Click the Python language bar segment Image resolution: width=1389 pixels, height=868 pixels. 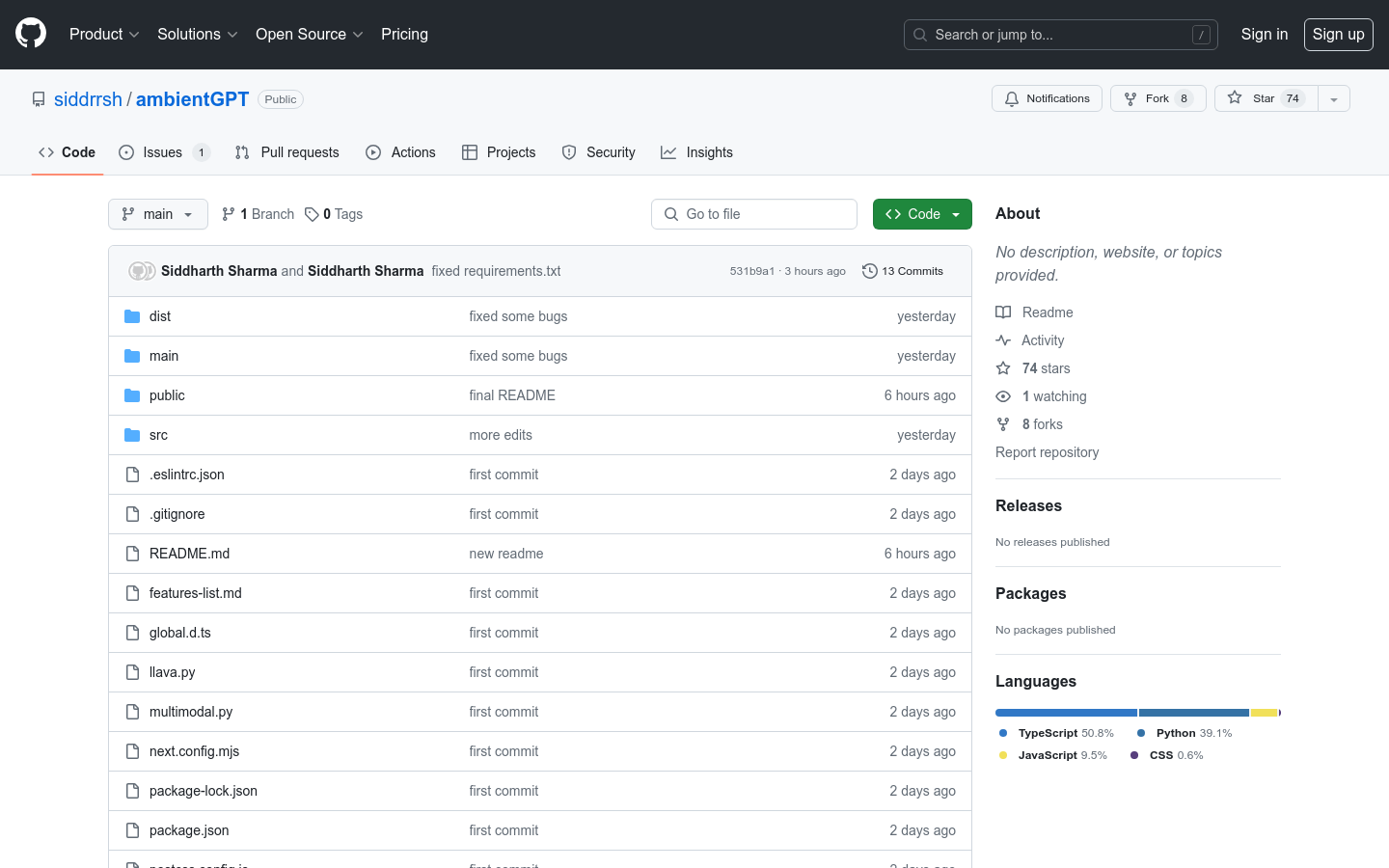click(1194, 713)
